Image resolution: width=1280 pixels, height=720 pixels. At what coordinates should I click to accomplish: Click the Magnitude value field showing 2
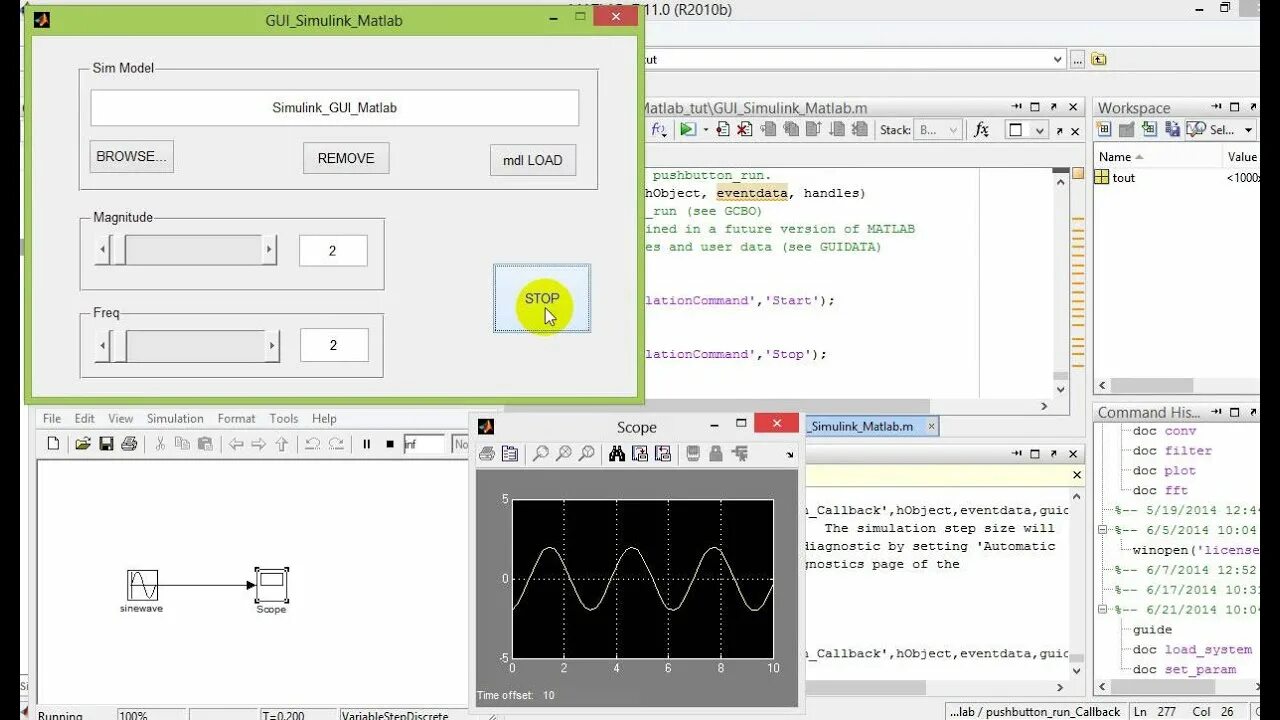pyautogui.click(x=333, y=251)
